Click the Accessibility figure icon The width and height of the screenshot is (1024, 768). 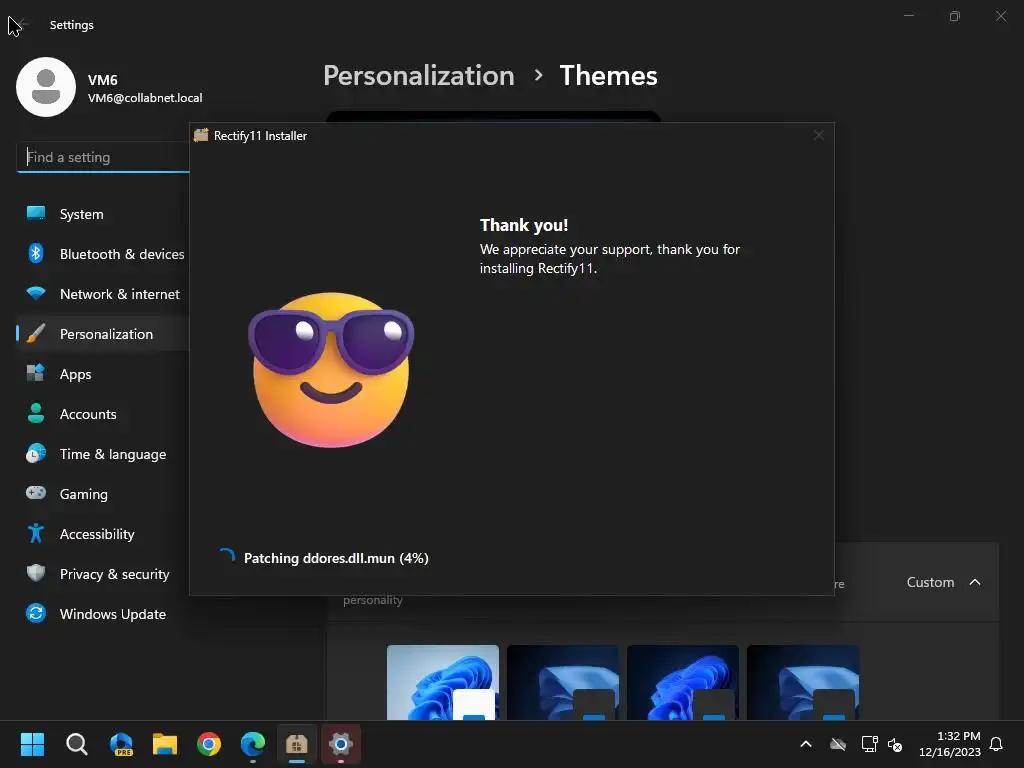[x=36, y=533]
